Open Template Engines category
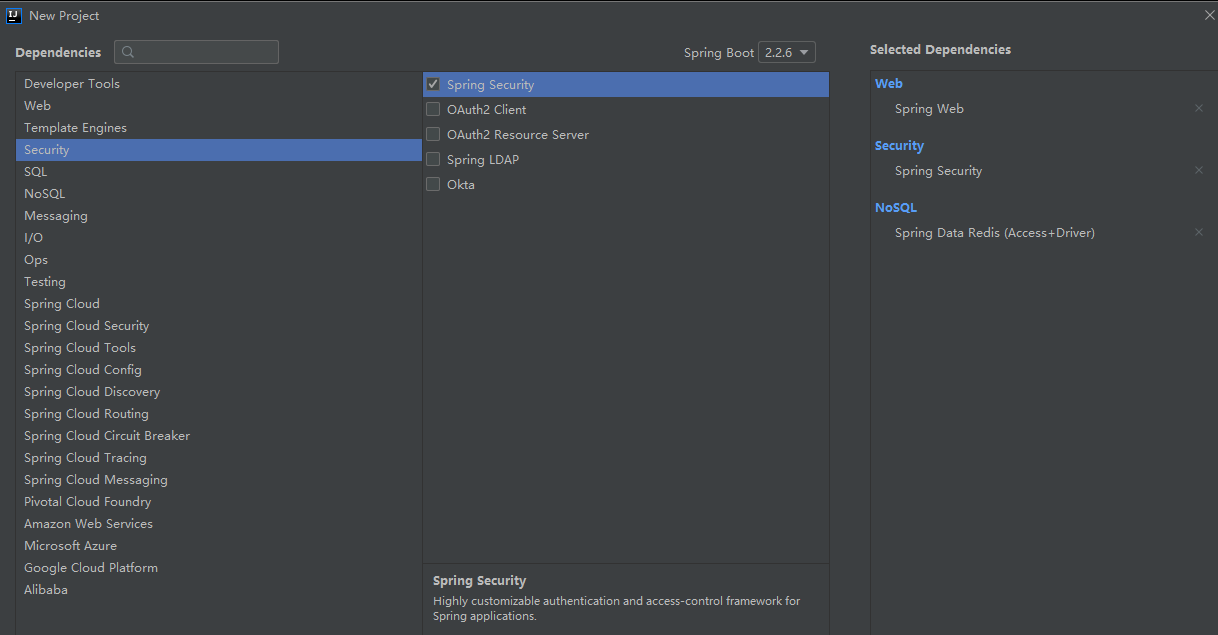1218x635 pixels. [219, 127]
